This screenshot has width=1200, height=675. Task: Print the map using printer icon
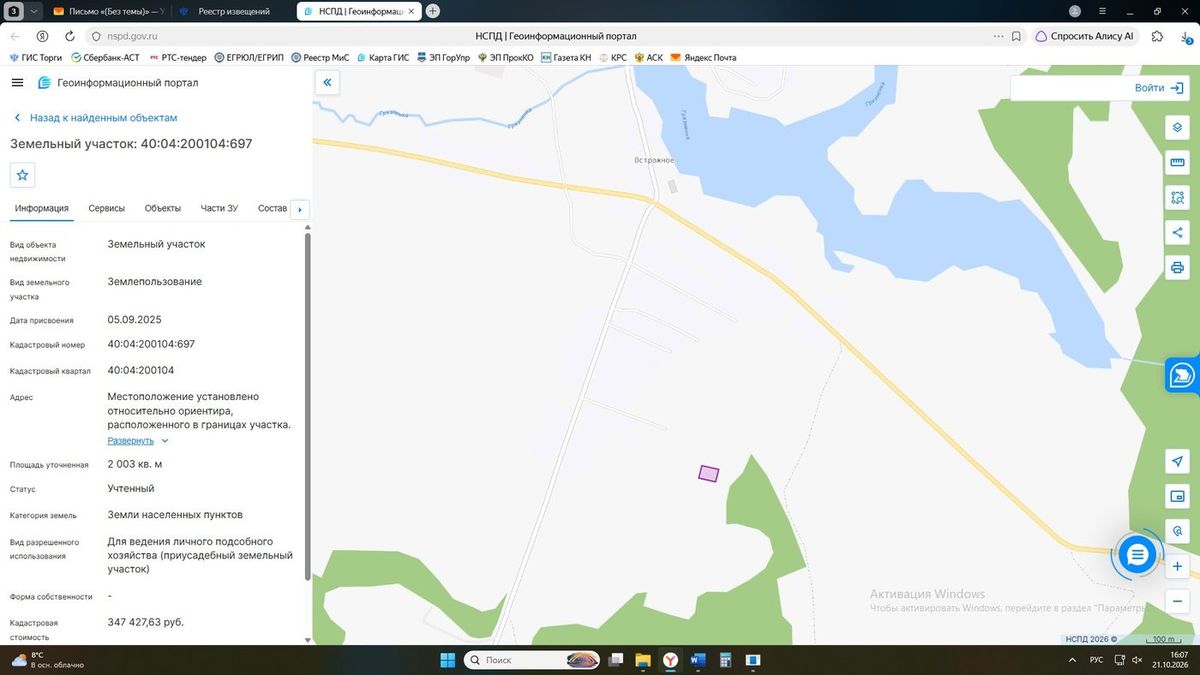tap(1177, 268)
